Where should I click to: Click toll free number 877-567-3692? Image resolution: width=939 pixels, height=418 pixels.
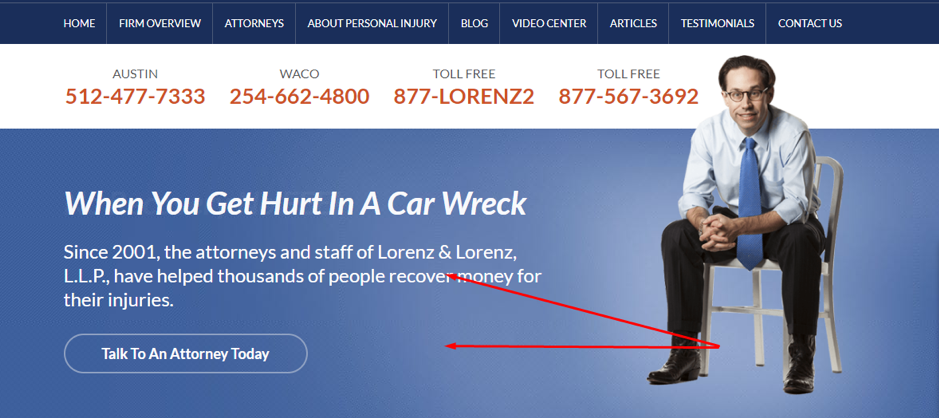[628, 96]
